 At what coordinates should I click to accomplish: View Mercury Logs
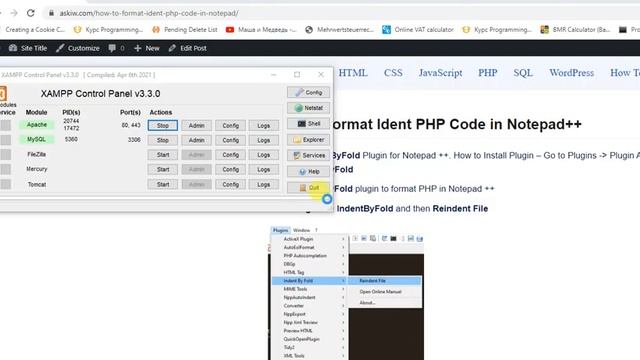pyautogui.click(x=264, y=169)
